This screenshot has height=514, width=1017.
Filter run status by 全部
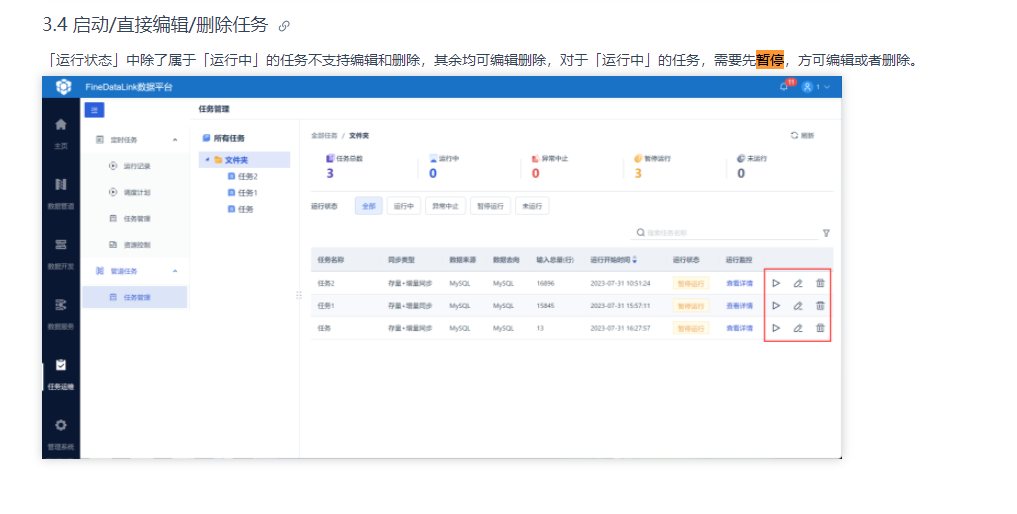click(368, 206)
